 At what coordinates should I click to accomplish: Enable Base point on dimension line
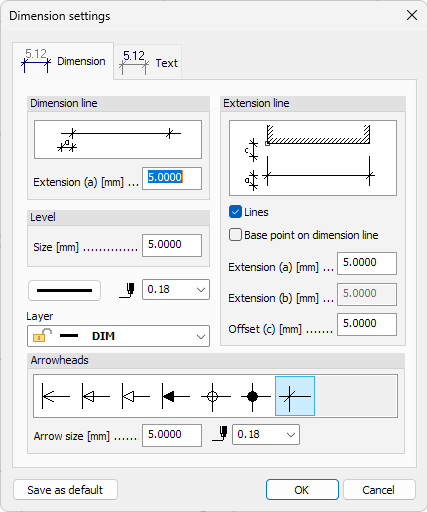[235, 235]
